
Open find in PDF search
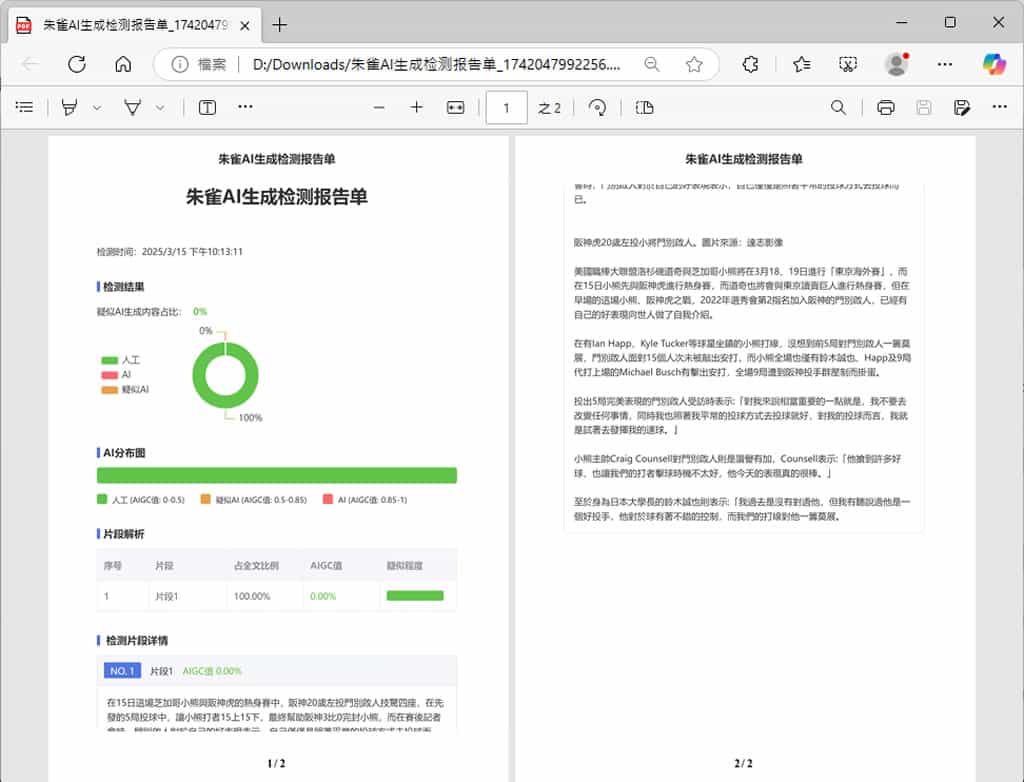838,107
